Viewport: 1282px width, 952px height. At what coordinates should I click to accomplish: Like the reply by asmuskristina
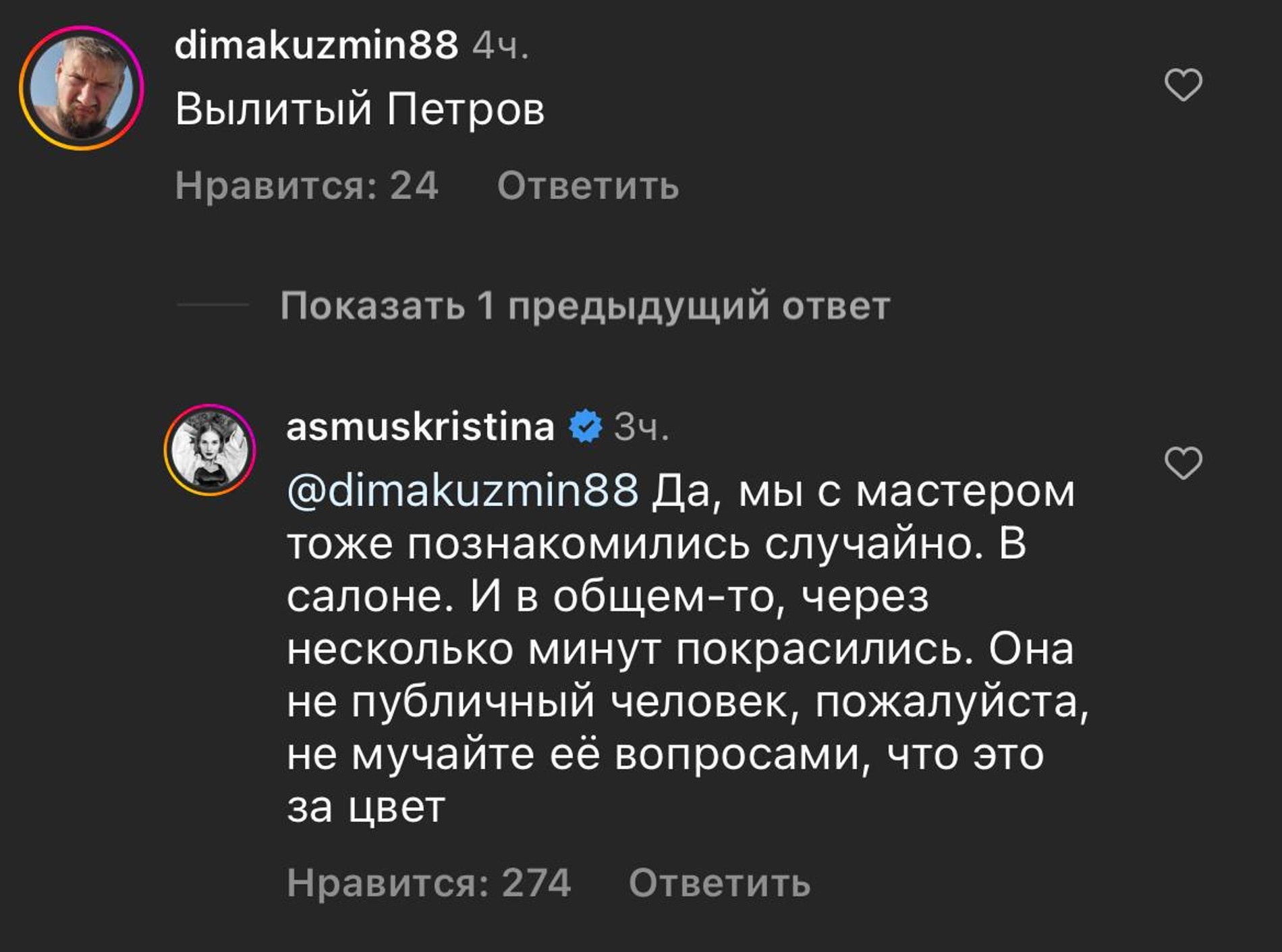pyautogui.click(x=1183, y=463)
